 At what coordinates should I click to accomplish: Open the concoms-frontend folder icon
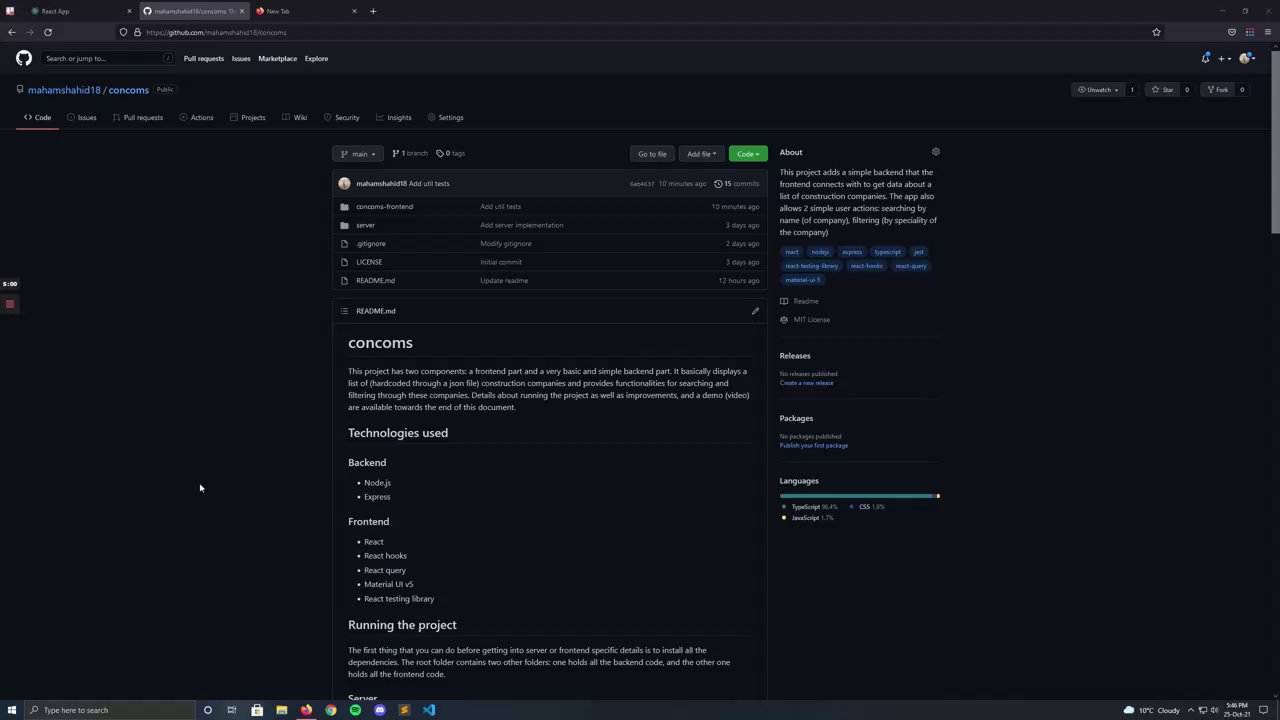click(344, 207)
